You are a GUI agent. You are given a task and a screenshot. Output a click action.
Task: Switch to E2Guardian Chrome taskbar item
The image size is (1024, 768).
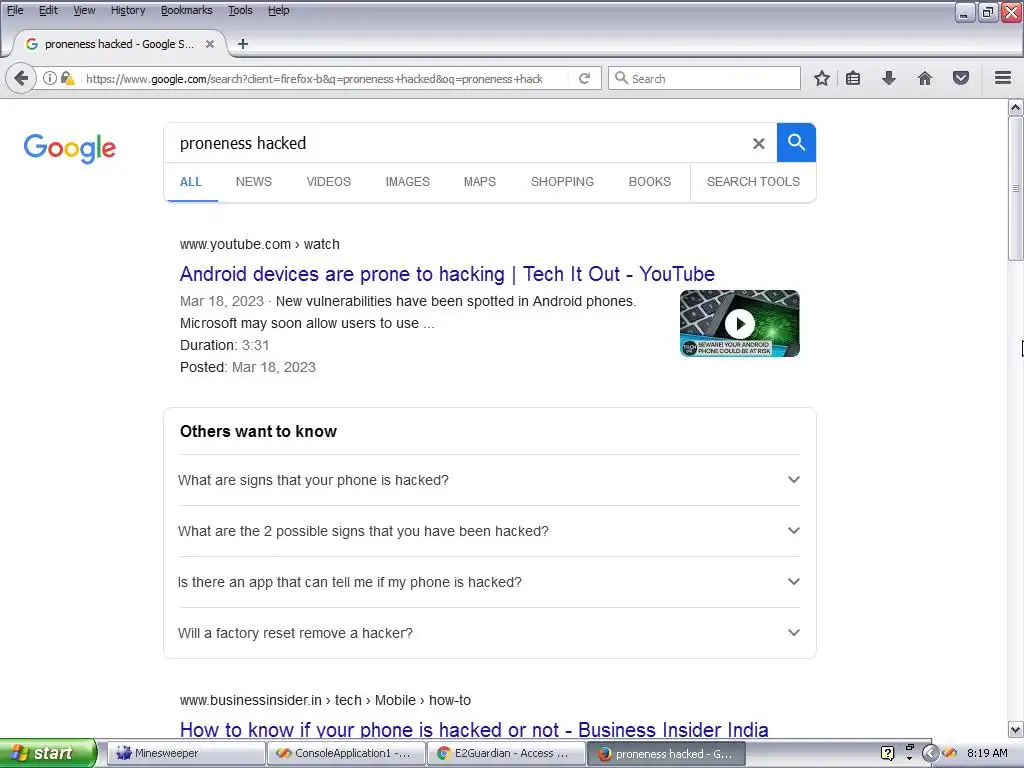506,753
